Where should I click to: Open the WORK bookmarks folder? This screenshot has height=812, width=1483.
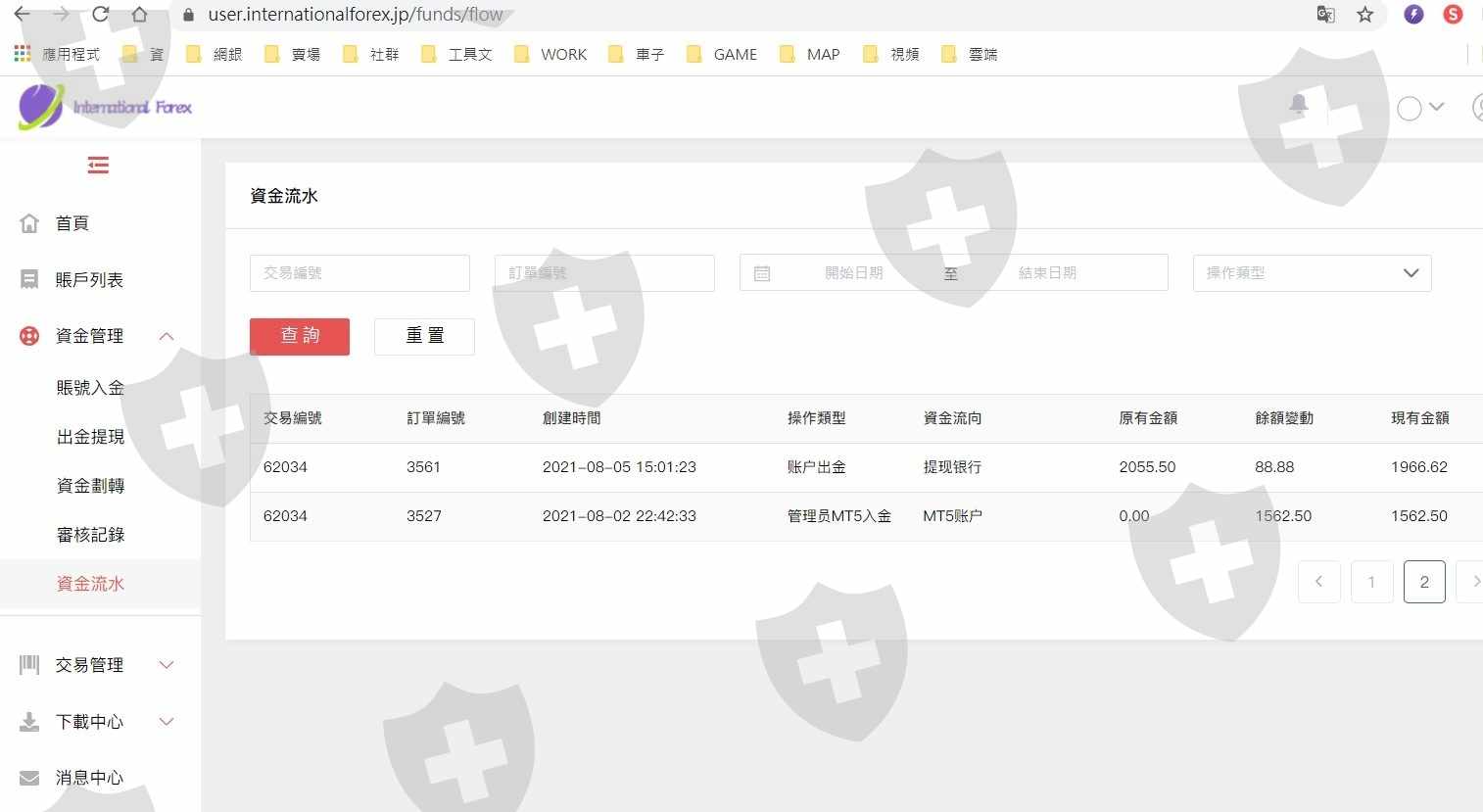pos(551,55)
